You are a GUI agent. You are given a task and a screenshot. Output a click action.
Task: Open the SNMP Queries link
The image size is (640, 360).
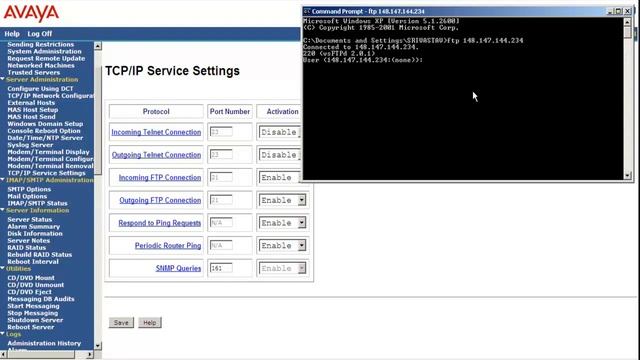click(x=178, y=268)
